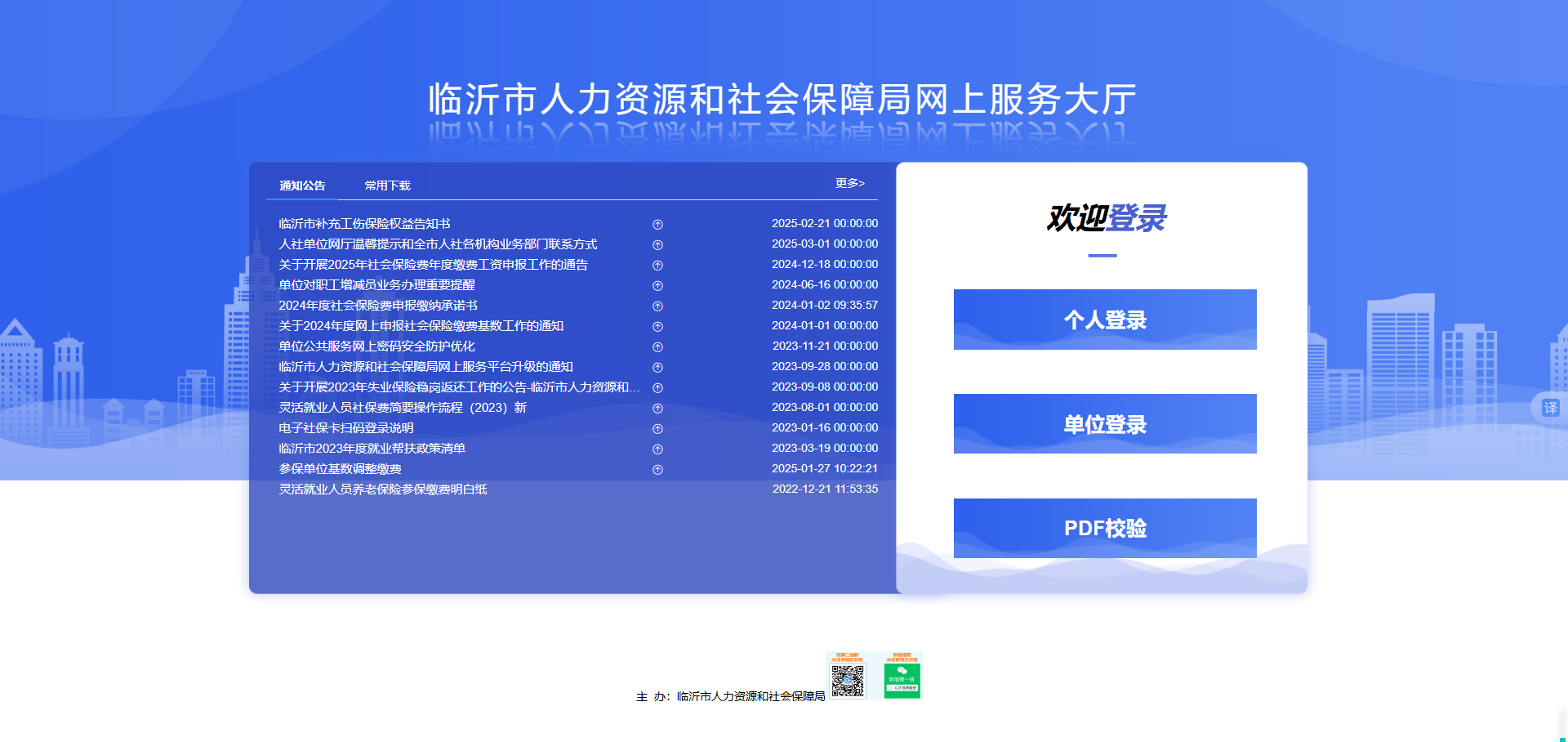The image size is (1568, 742).
Task: Open notice 灵活就业人员养老保险参保缴费明白纸
Action: 382,489
